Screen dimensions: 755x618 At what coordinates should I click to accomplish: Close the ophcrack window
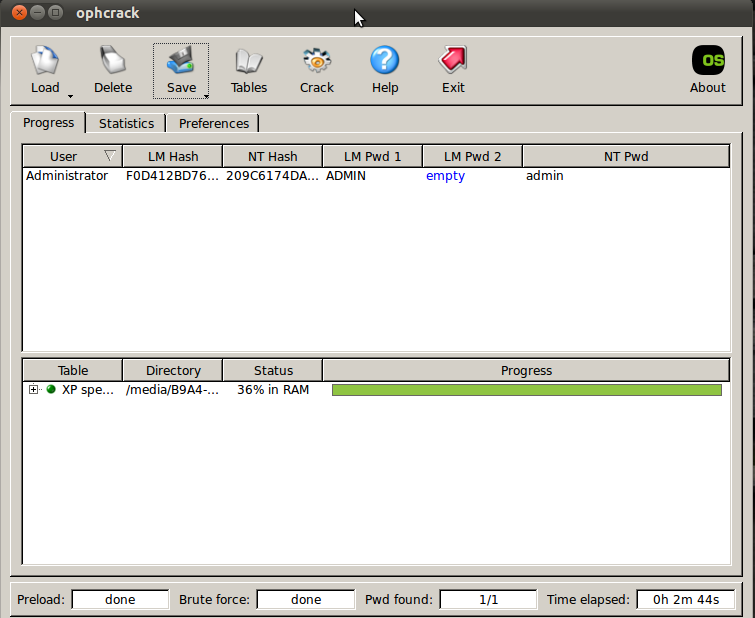19,12
